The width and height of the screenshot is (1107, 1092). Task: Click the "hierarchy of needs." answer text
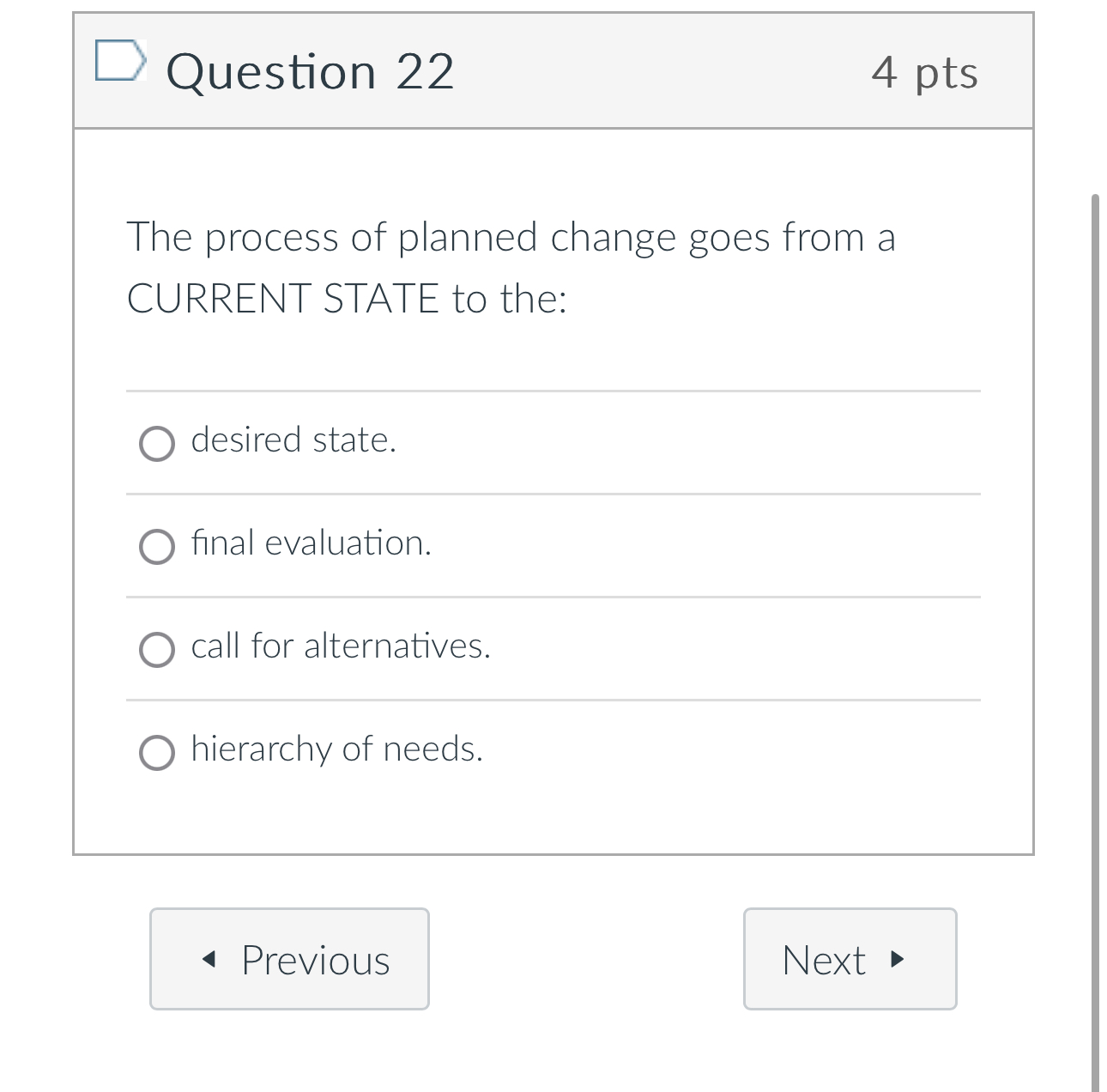coord(337,749)
